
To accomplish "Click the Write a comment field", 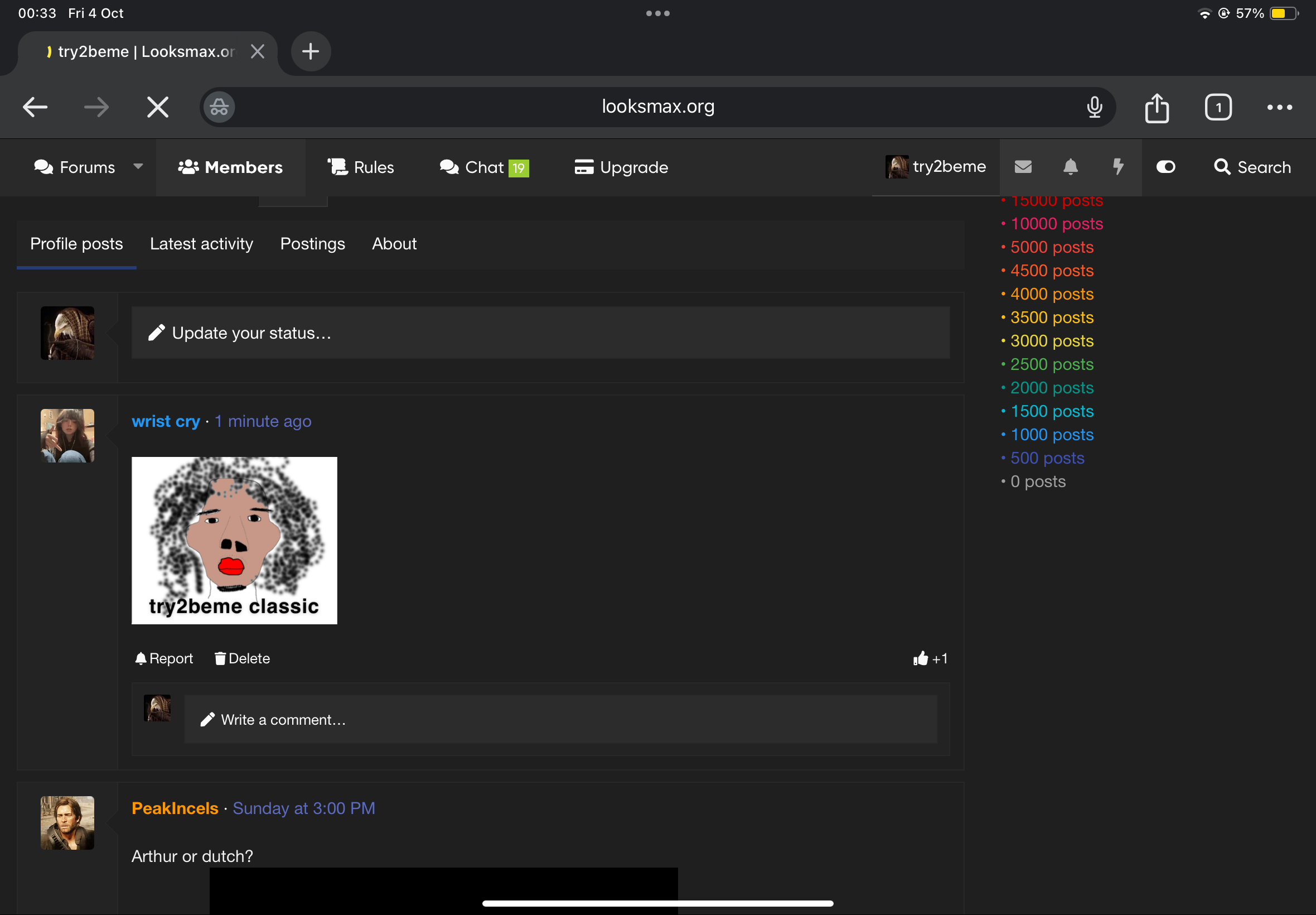I will pyautogui.click(x=560, y=720).
